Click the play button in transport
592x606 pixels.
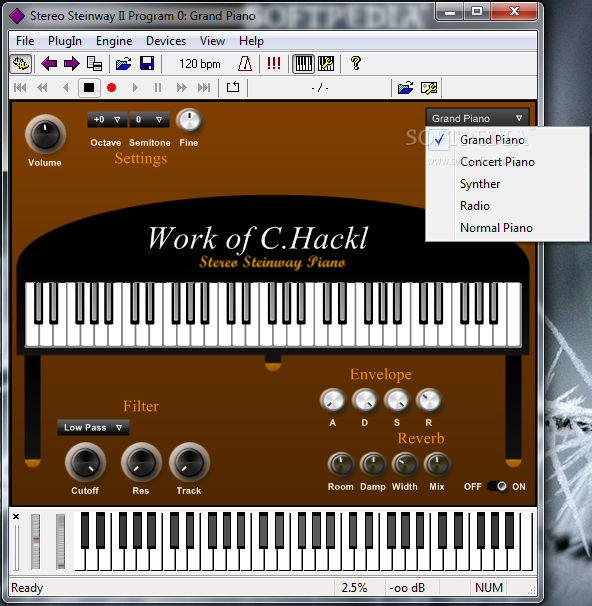135,88
